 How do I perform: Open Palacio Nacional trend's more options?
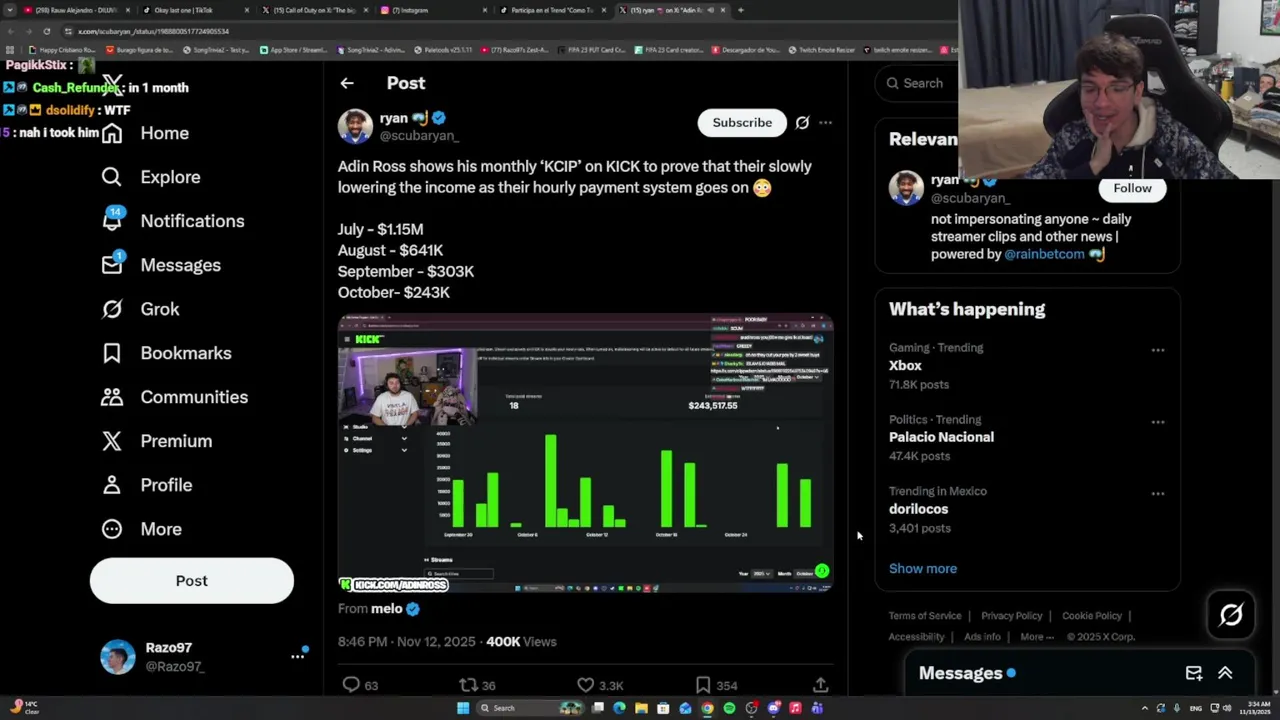click(1157, 422)
